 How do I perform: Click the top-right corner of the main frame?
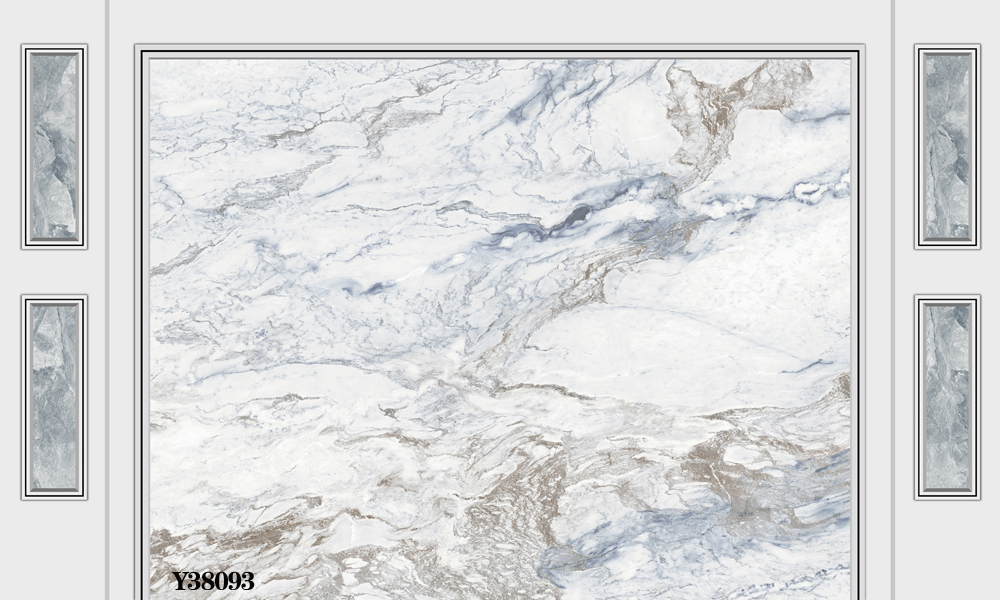tap(857, 52)
